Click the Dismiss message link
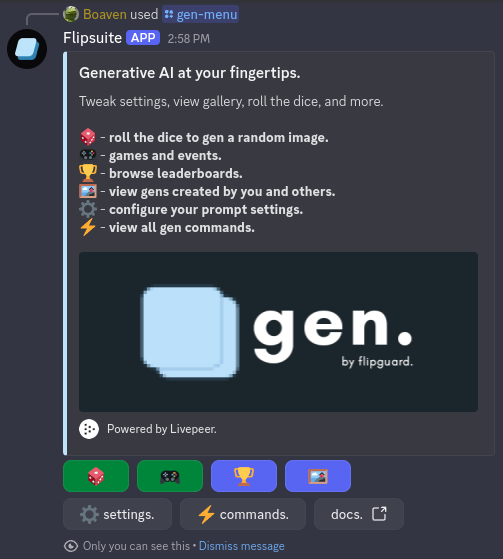The image size is (503, 559). 242,546
